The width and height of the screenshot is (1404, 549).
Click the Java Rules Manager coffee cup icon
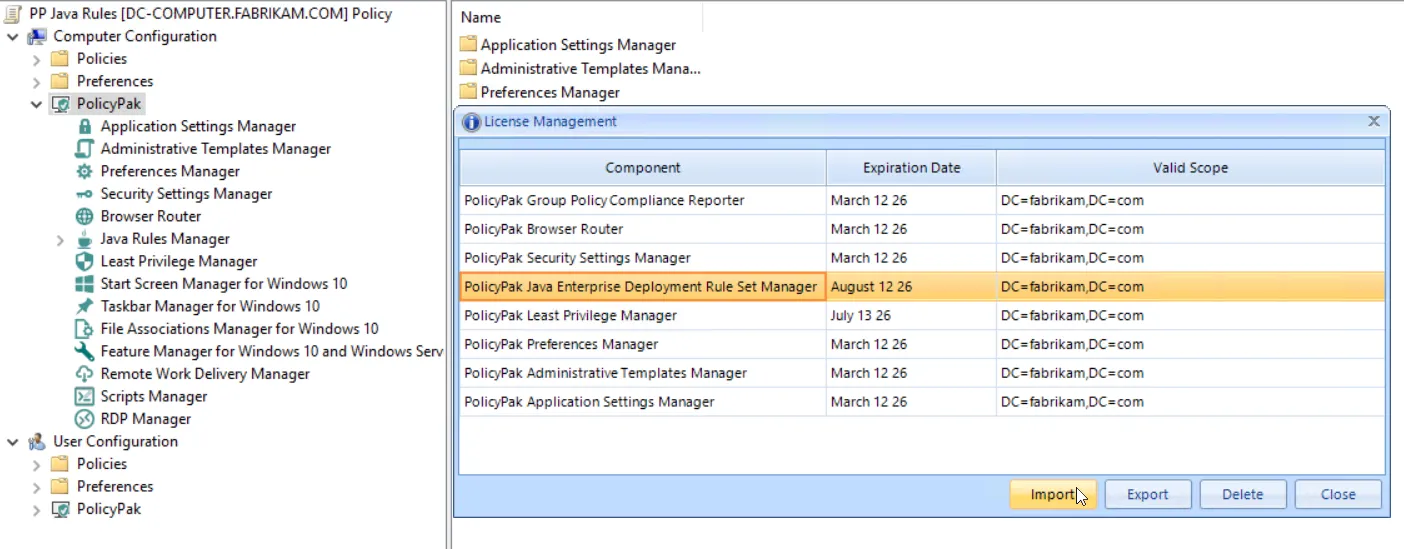[84, 239]
